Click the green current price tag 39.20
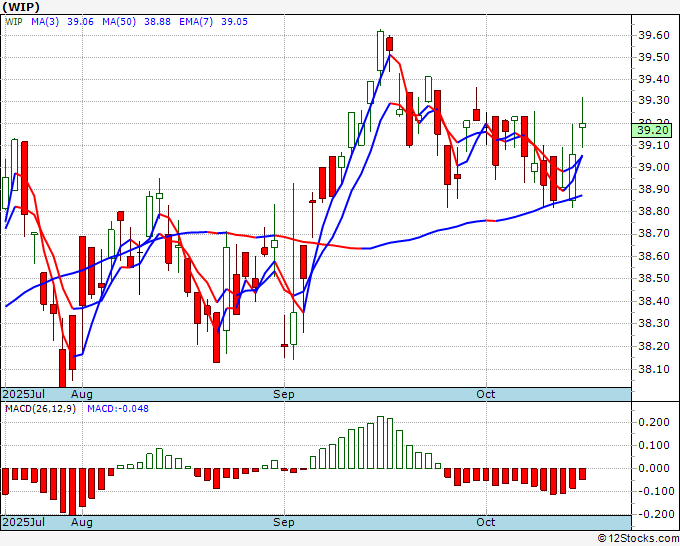 [x=652, y=130]
